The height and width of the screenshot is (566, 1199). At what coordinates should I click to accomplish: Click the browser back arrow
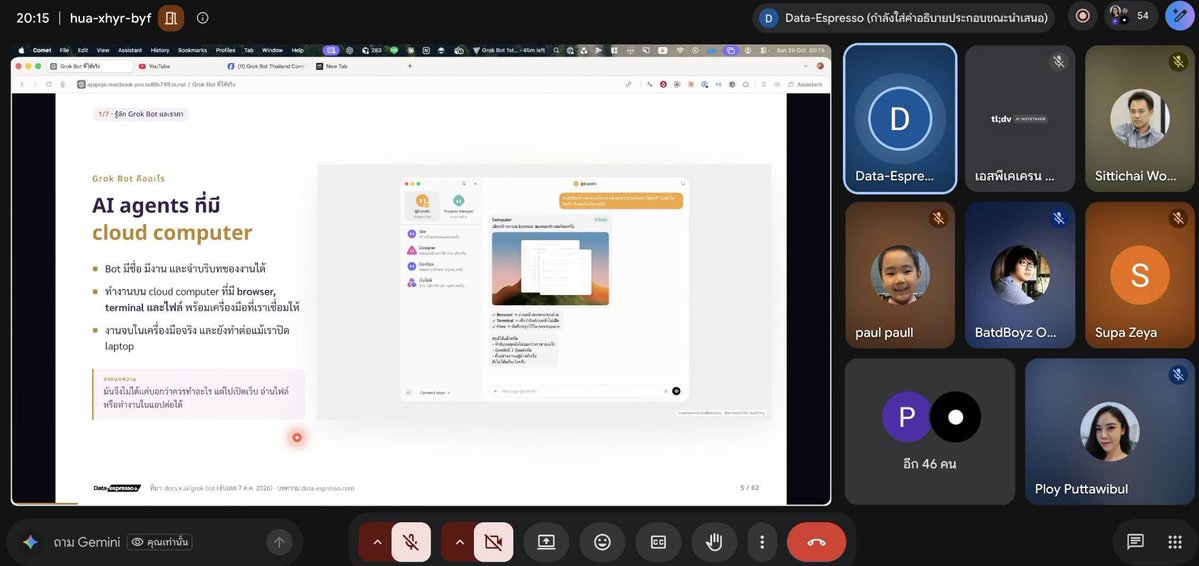(22, 84)
